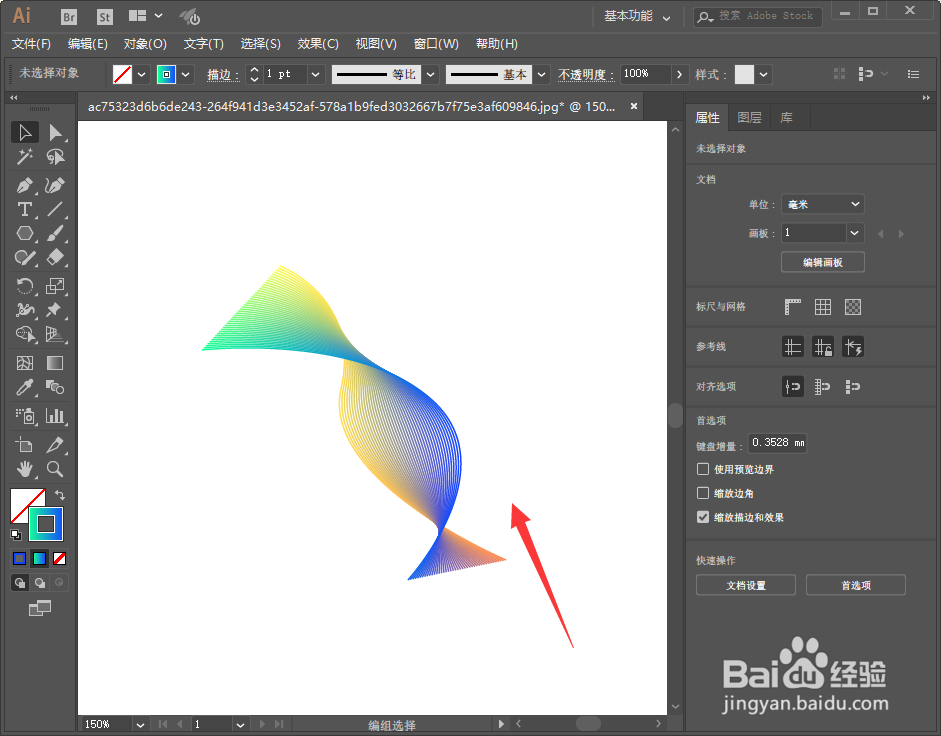Toggle the document grid display

click(x=823, y=307)
